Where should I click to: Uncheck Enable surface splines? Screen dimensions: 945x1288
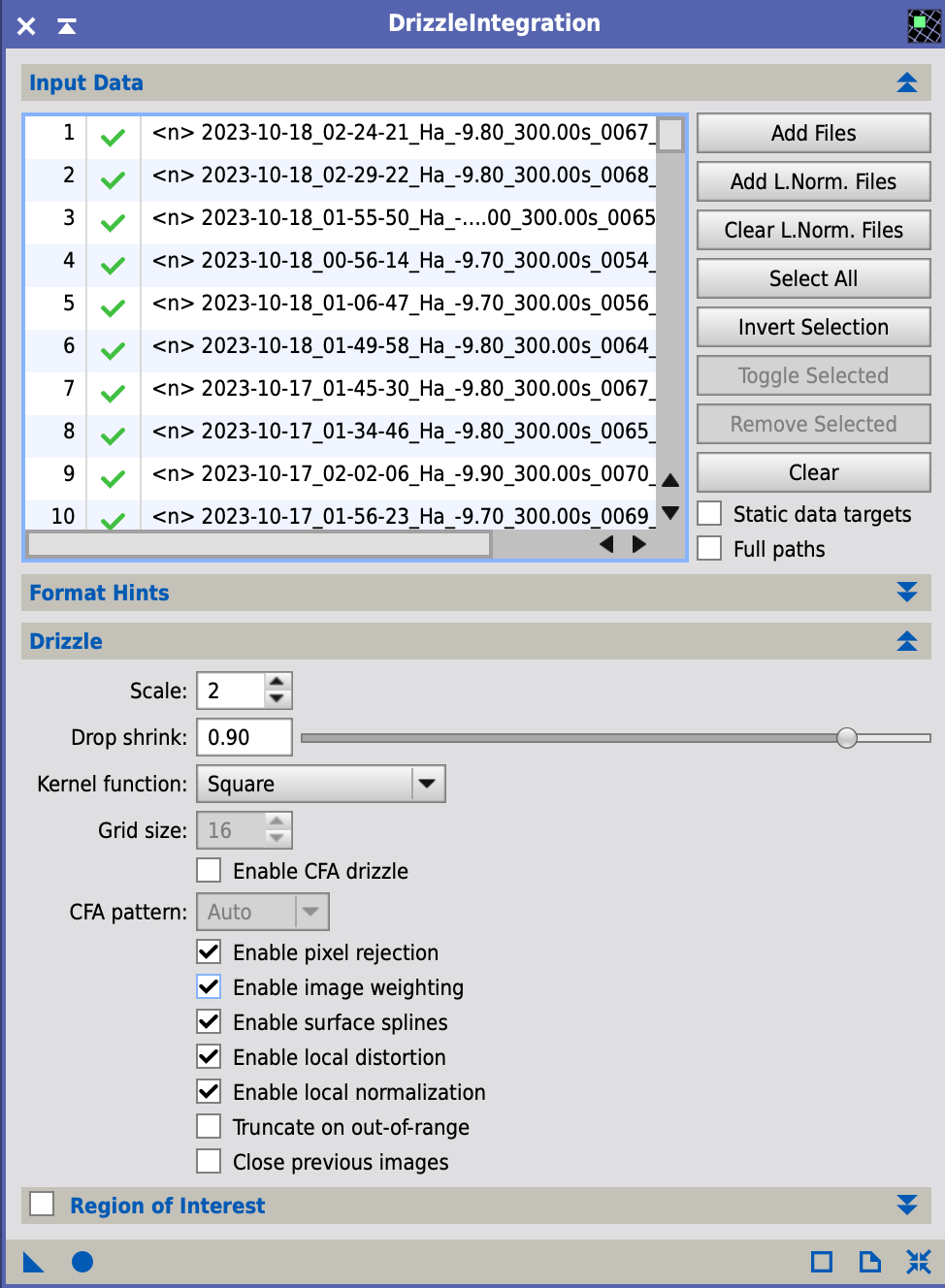tap(209, 1021)
